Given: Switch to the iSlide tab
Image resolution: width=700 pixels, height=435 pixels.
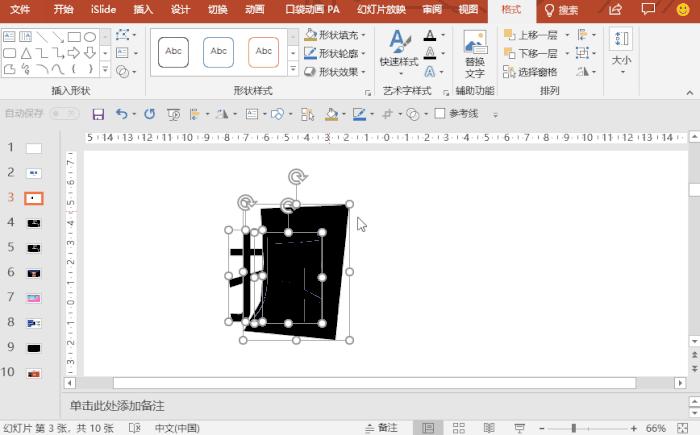Looking at the screenshot, I should point(103,9).
